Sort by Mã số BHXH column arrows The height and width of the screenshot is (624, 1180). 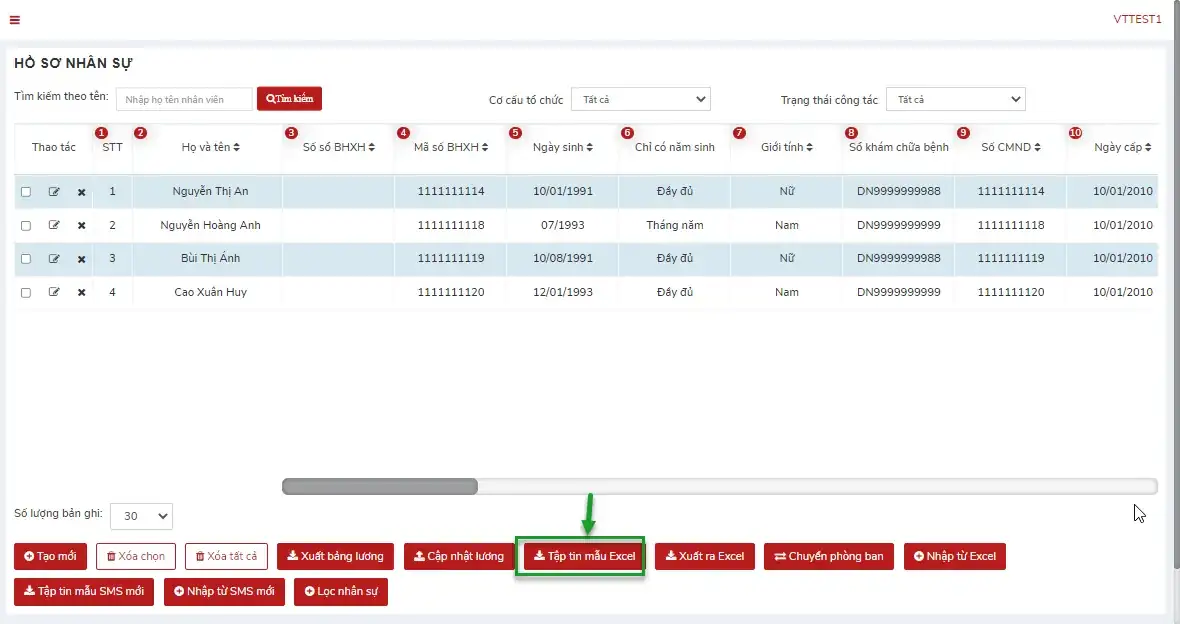(x=485, y=148)
